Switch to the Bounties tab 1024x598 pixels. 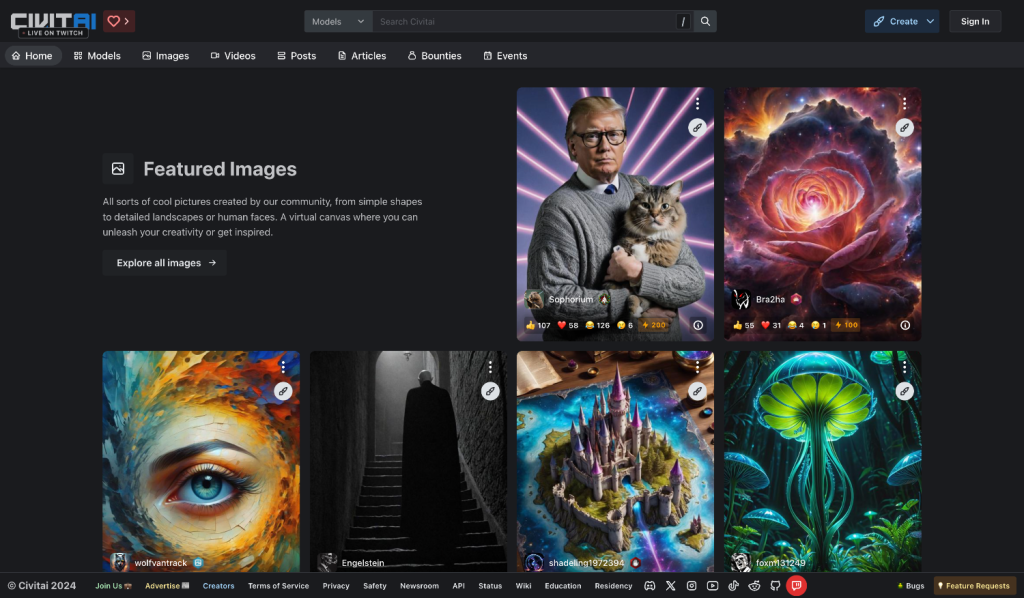coord(434,56)
